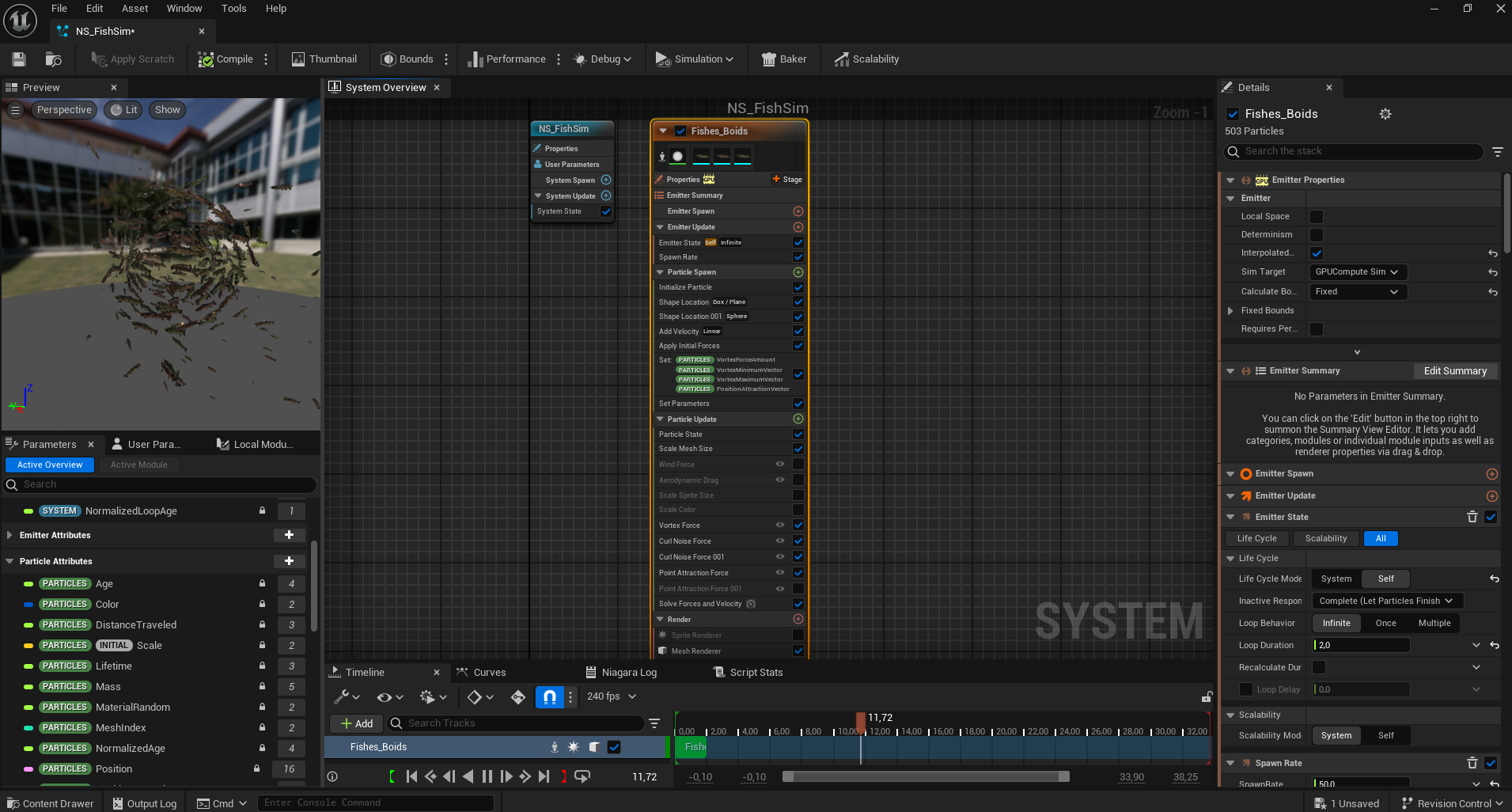The image size is (1512, 812).
Task: Switch to the User Parameters tab
Action: point(146,444)
